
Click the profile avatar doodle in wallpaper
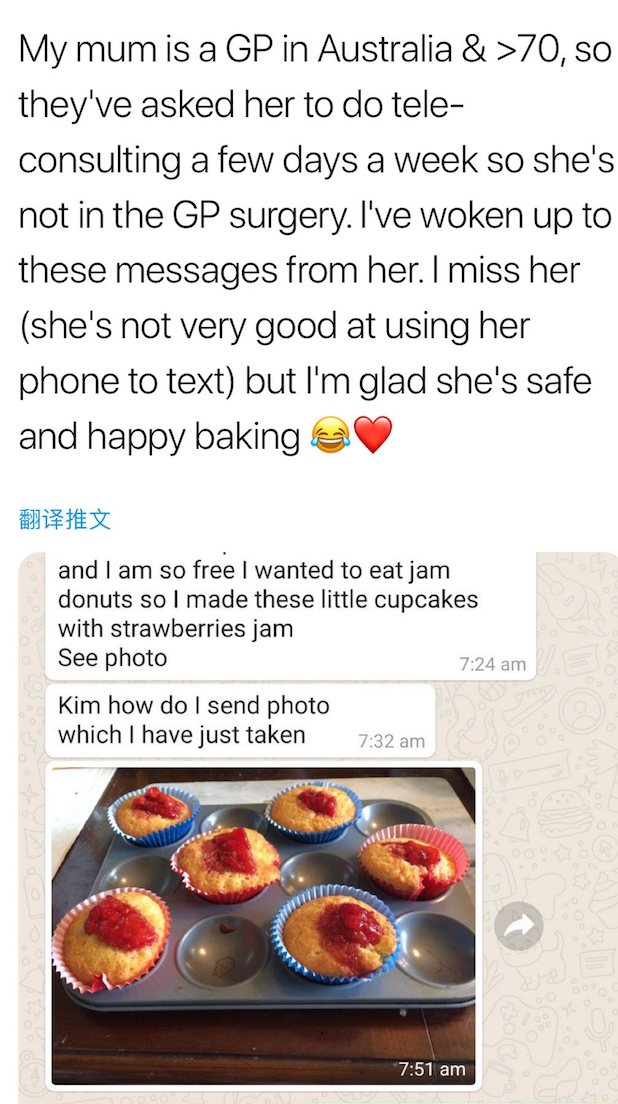[x=582, y=711]
